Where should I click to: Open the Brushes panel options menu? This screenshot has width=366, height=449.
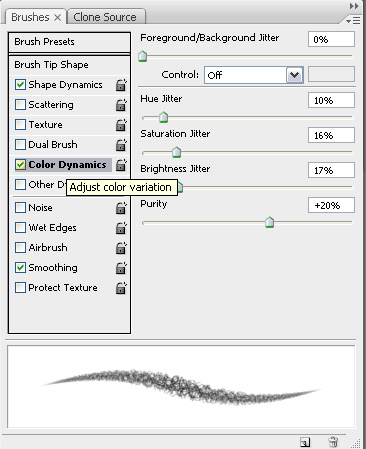pyautogui.click(x=353, y=21)
